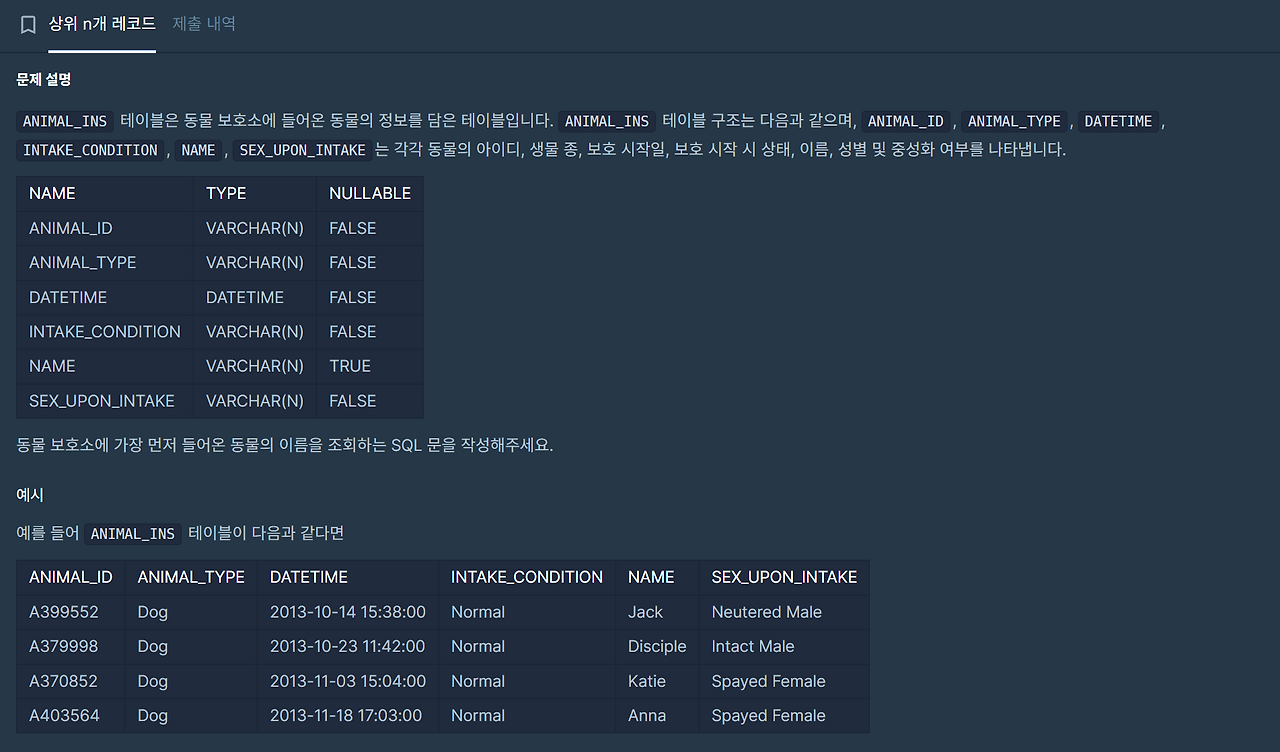Click the TRUE value in the NAME row
Screen dimensions: 1280x752
click(x=350, y=366)
